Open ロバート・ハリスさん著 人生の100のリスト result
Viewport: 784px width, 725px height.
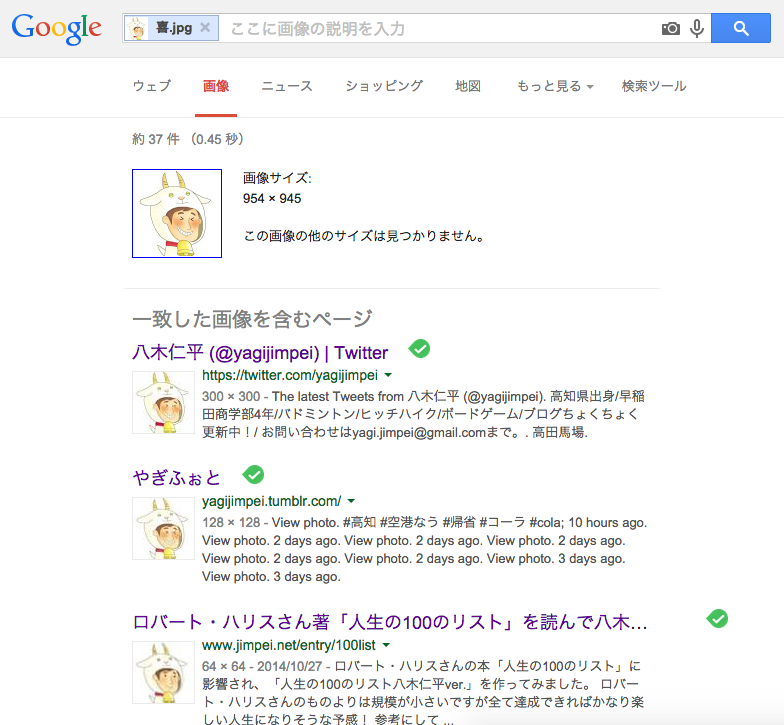(x=390, y=622)
